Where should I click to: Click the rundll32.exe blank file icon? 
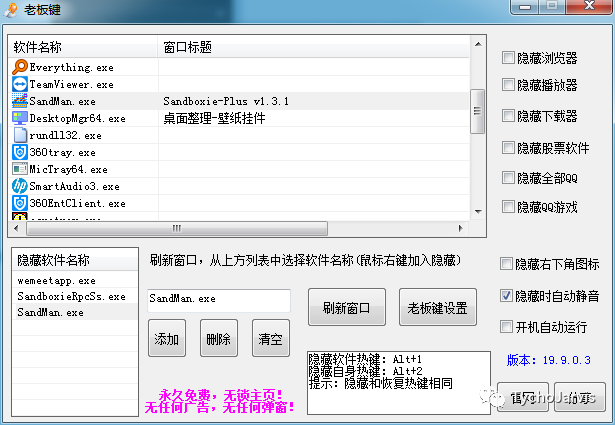click(x=20, y=135)
